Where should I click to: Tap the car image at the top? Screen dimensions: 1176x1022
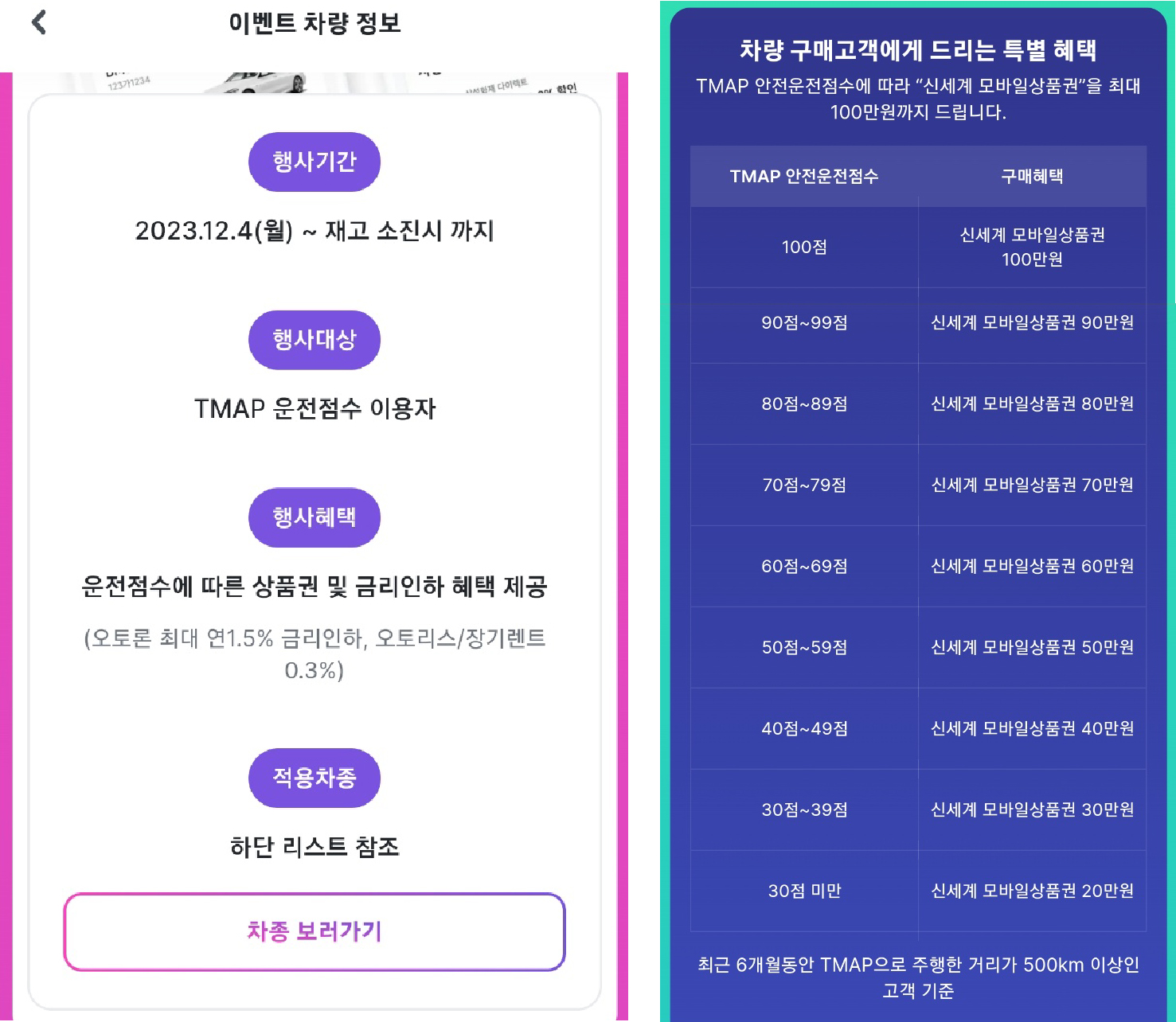(315, 76)
